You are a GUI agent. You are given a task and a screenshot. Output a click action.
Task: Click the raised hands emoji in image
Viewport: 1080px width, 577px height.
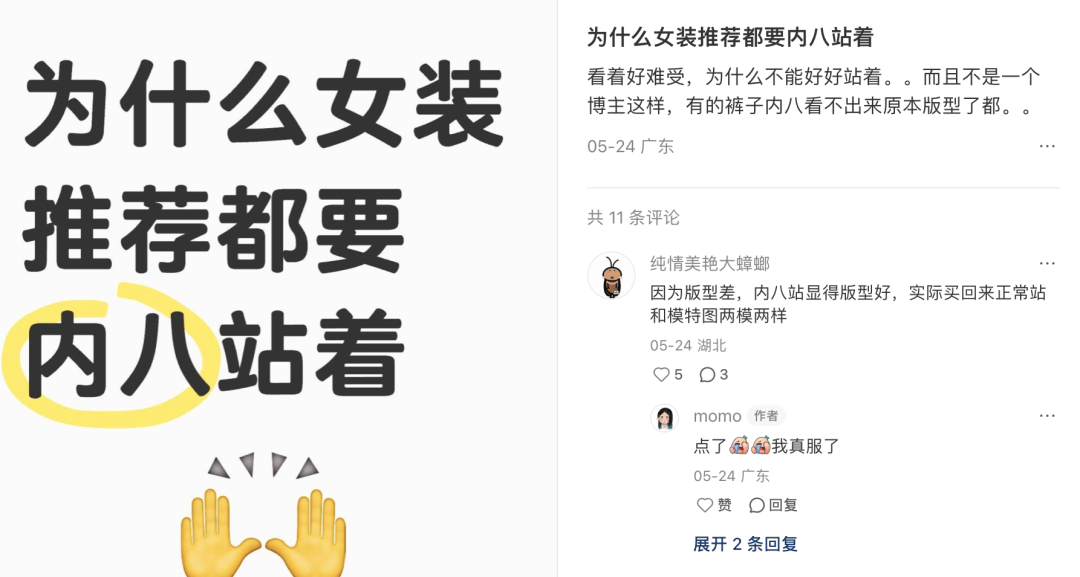[263, 516]
